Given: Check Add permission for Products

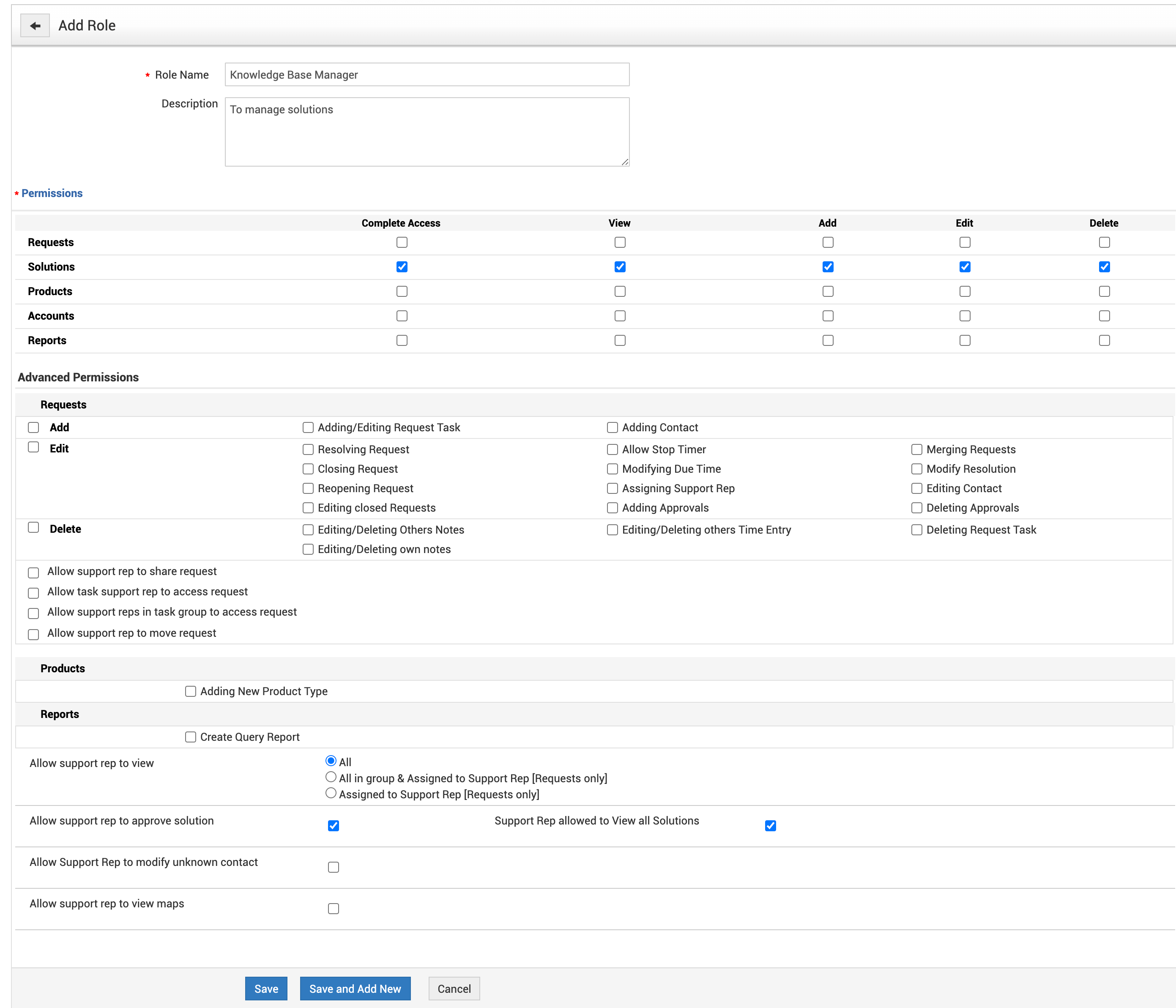Looking at the screenshot, I should click(828, 291).
